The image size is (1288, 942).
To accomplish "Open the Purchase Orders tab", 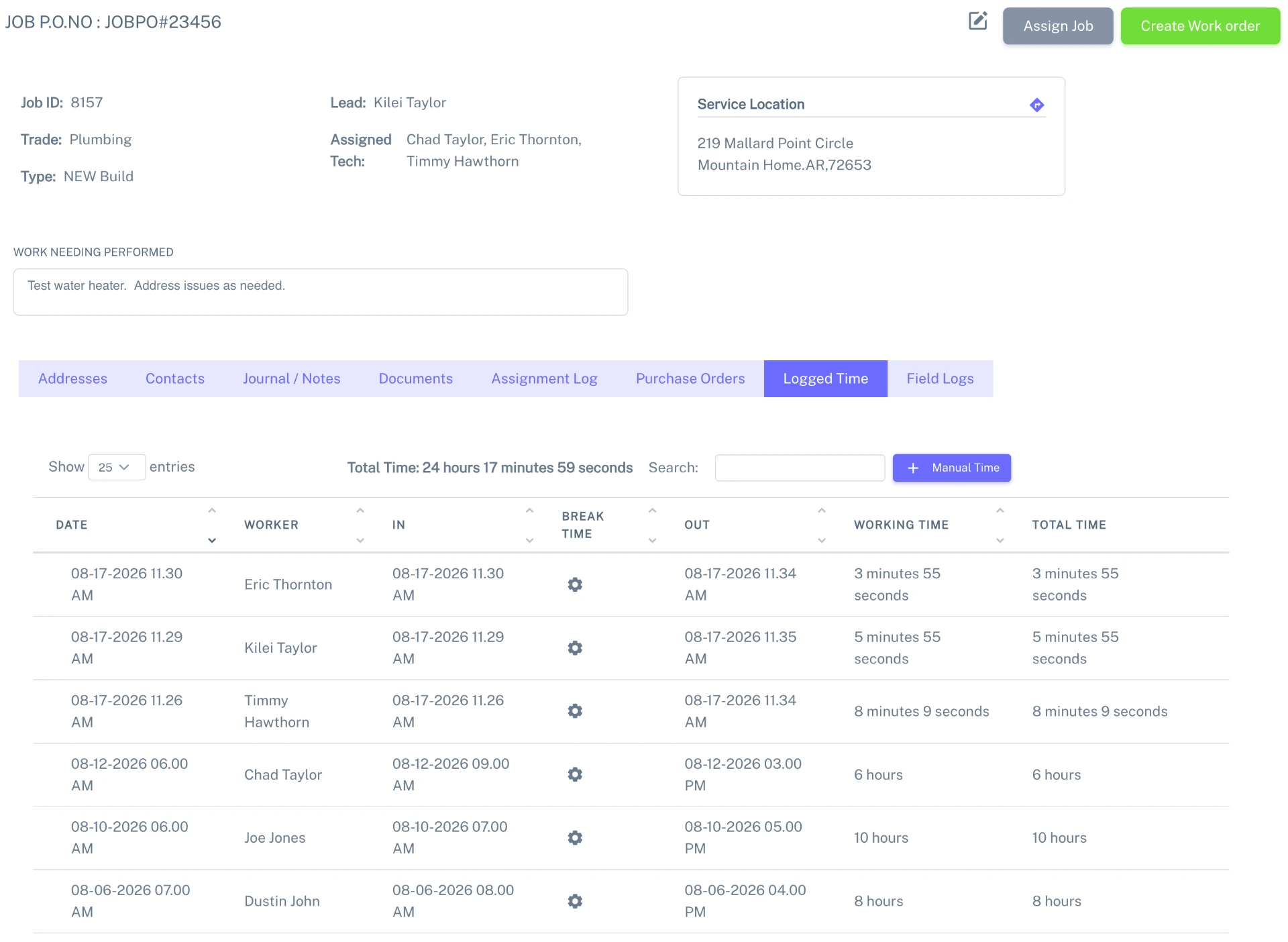I will 690,378.
